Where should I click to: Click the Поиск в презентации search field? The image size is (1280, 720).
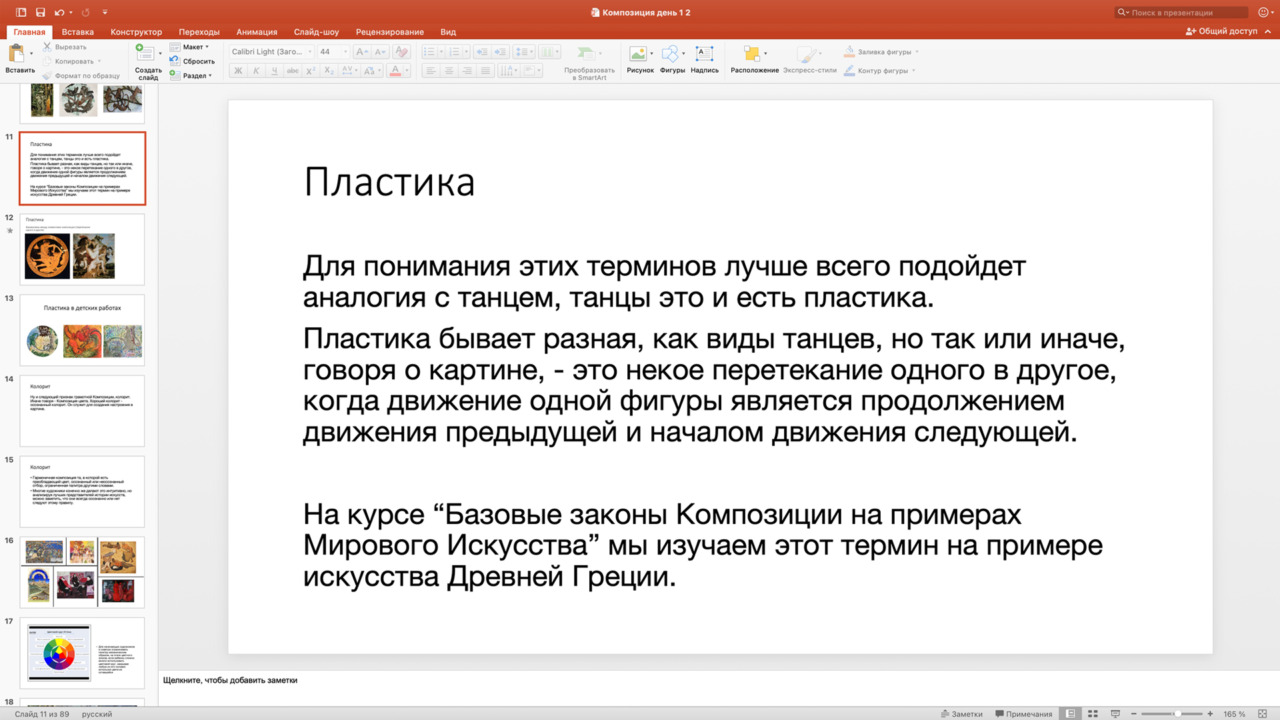(1182, 12)
